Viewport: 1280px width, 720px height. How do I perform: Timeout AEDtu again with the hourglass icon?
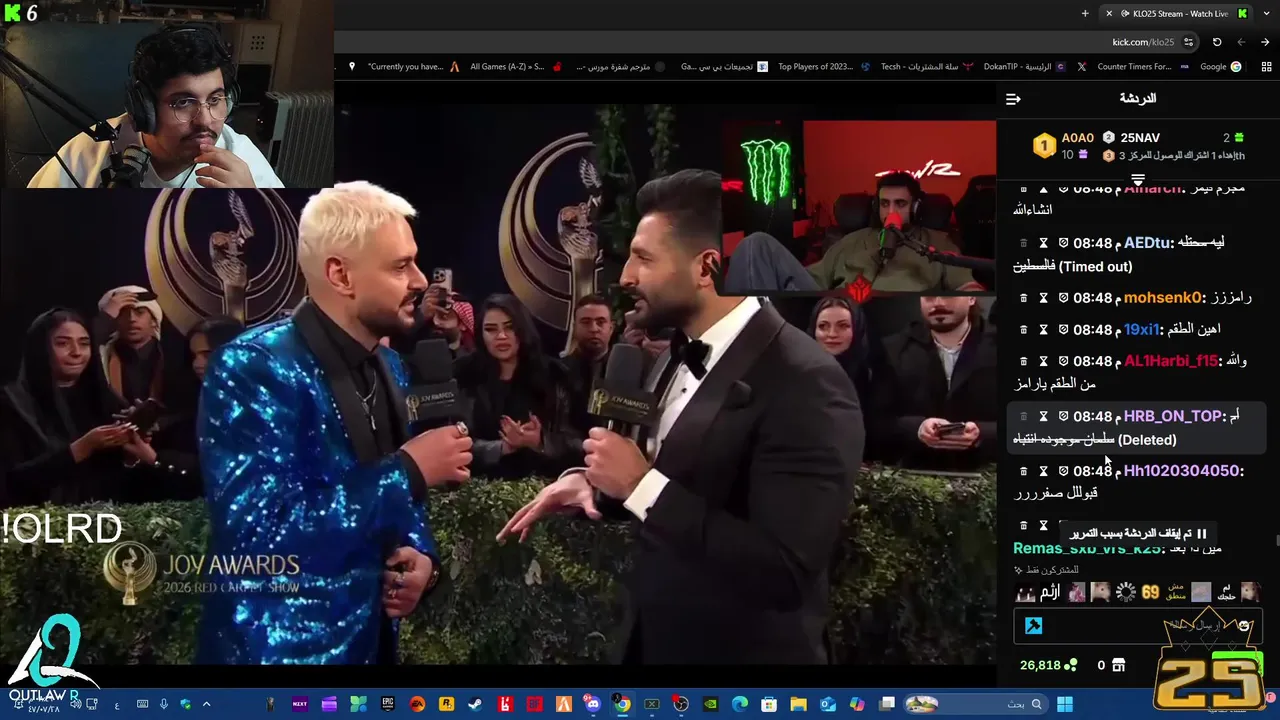1043,243
